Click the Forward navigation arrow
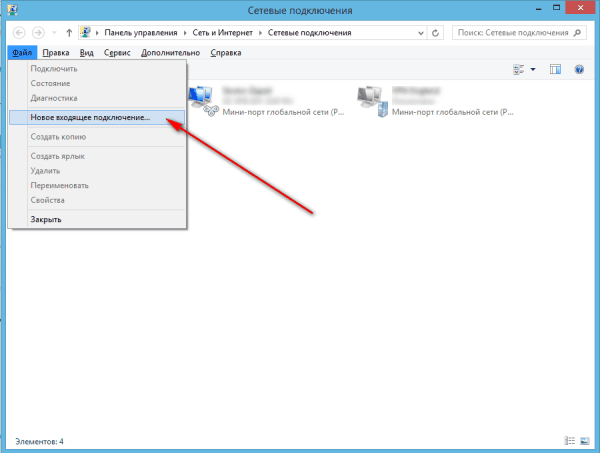The height and width of the screenshot is (453, 600). (x=38, y=33)
